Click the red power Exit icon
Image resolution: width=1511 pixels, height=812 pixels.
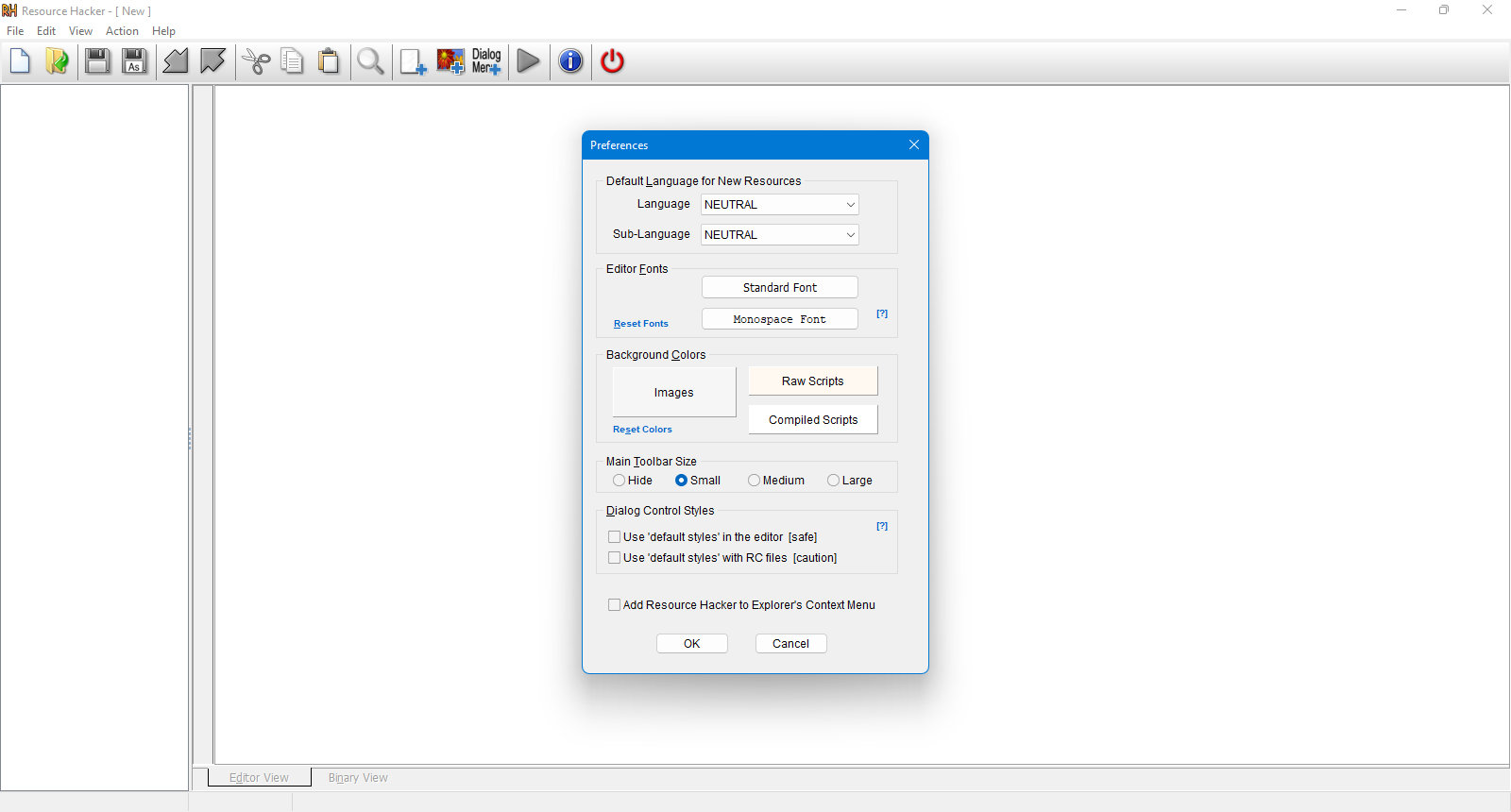(612, 62)
